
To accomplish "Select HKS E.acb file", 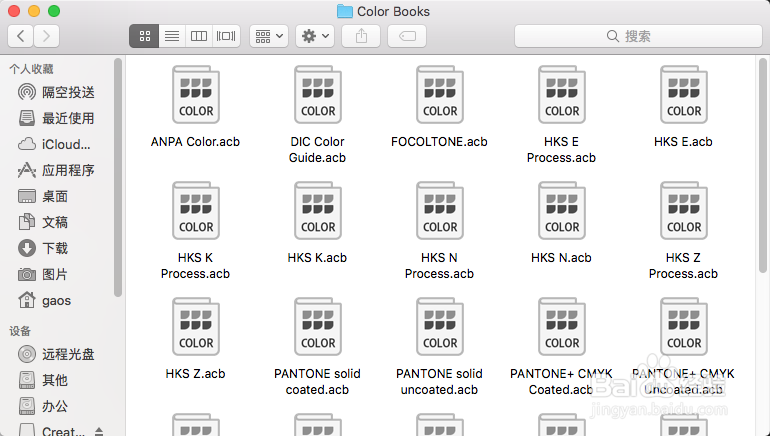I will click(x=684, y=107).
